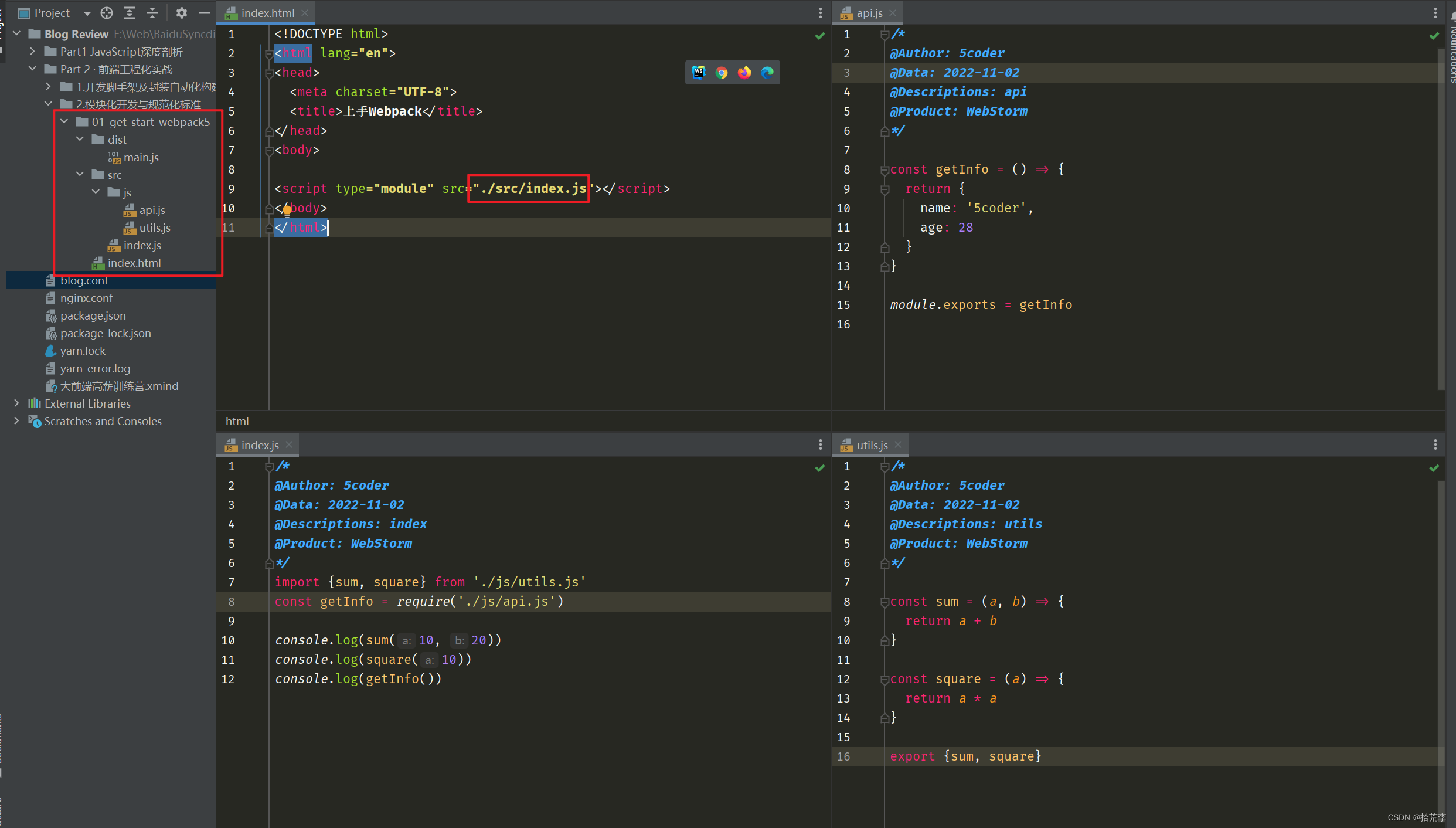This screenshot has height=828, width=1456.
Task: Click the api.js tab overflow menu icon
Action: point(1435,12)
